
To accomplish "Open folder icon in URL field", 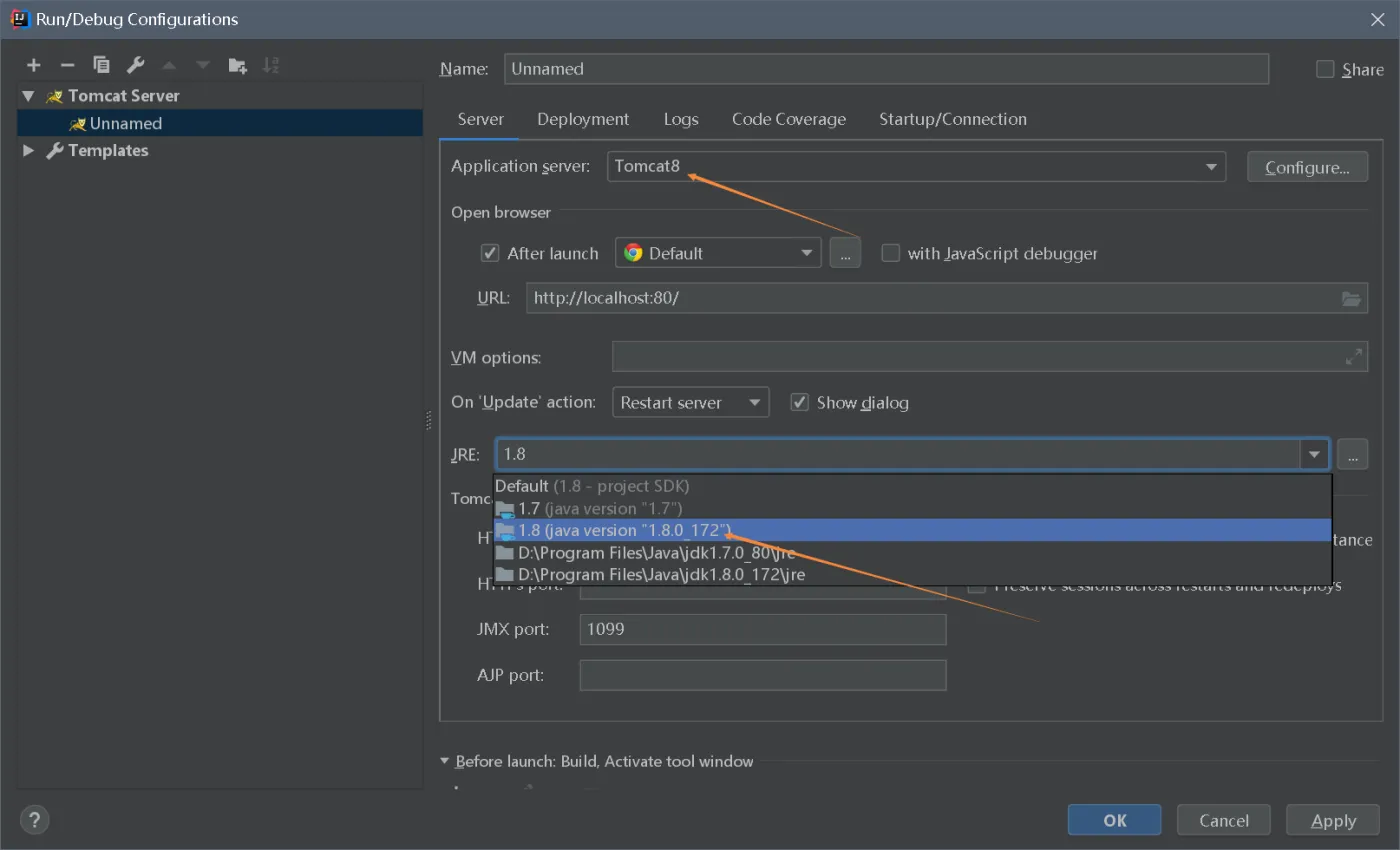I will coord(1351,298).
